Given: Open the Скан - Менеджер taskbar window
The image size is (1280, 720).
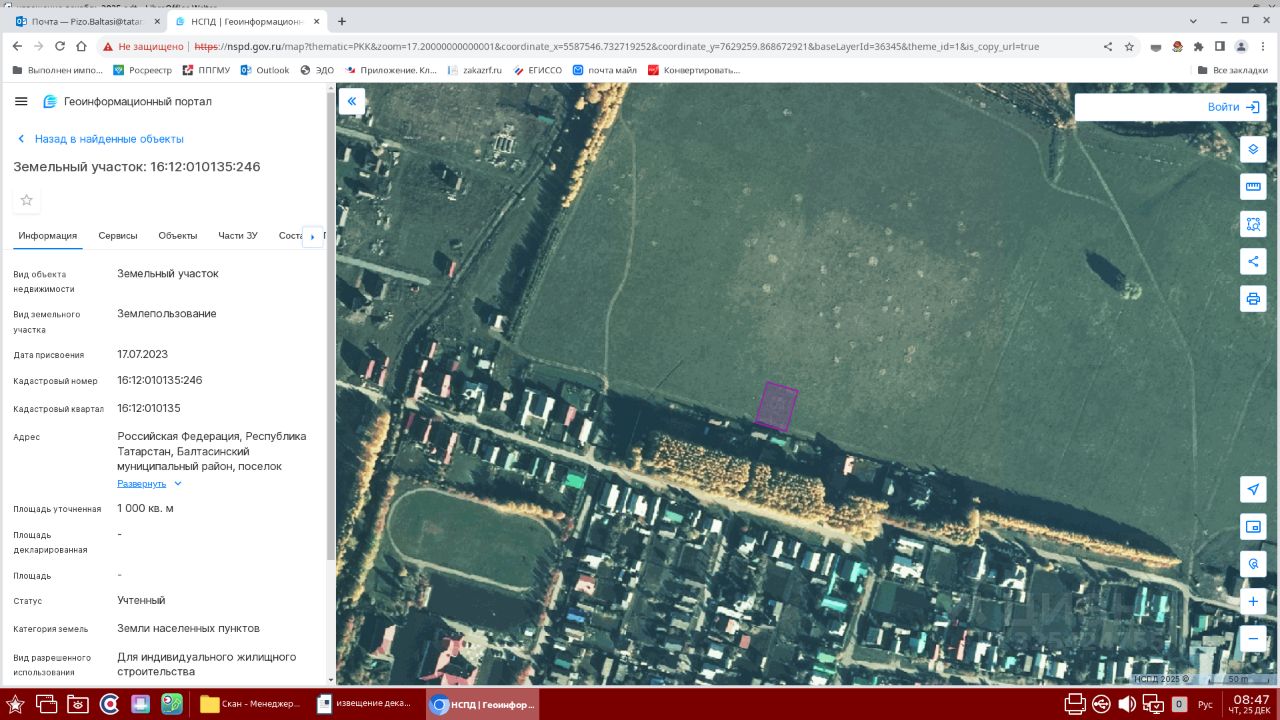Looking at the screenshot, I should [x=250, y=704].
